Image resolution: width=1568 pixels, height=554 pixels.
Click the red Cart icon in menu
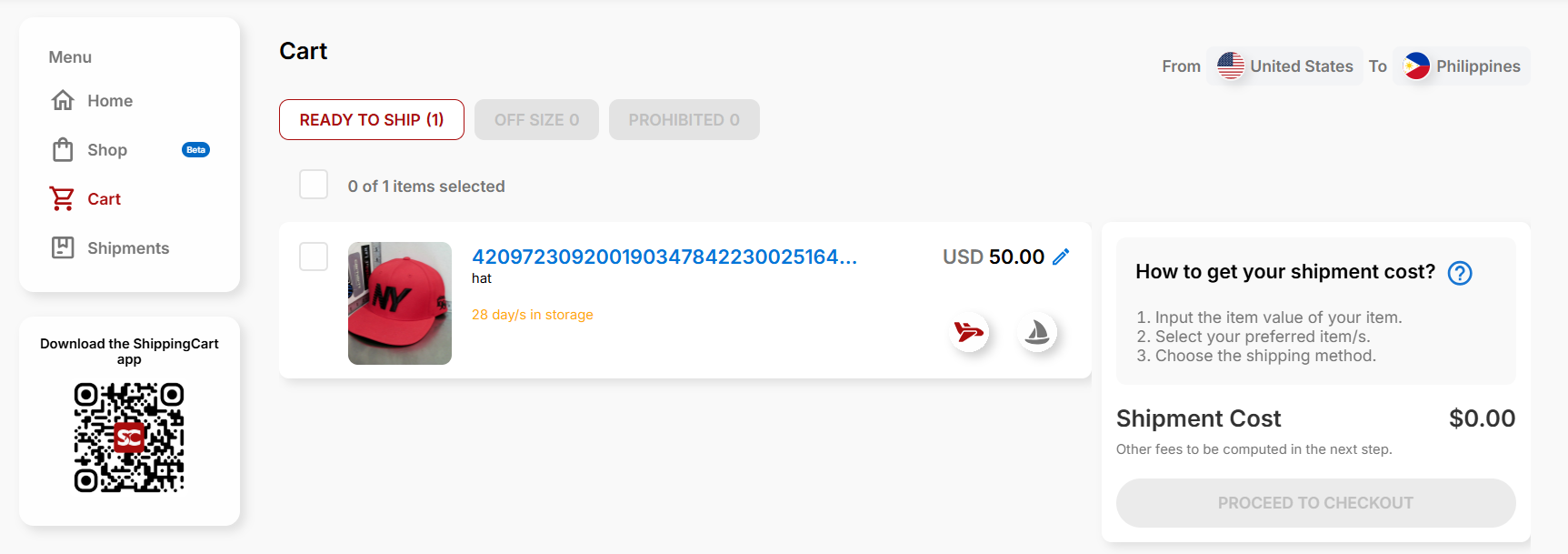tap(63, 198)
